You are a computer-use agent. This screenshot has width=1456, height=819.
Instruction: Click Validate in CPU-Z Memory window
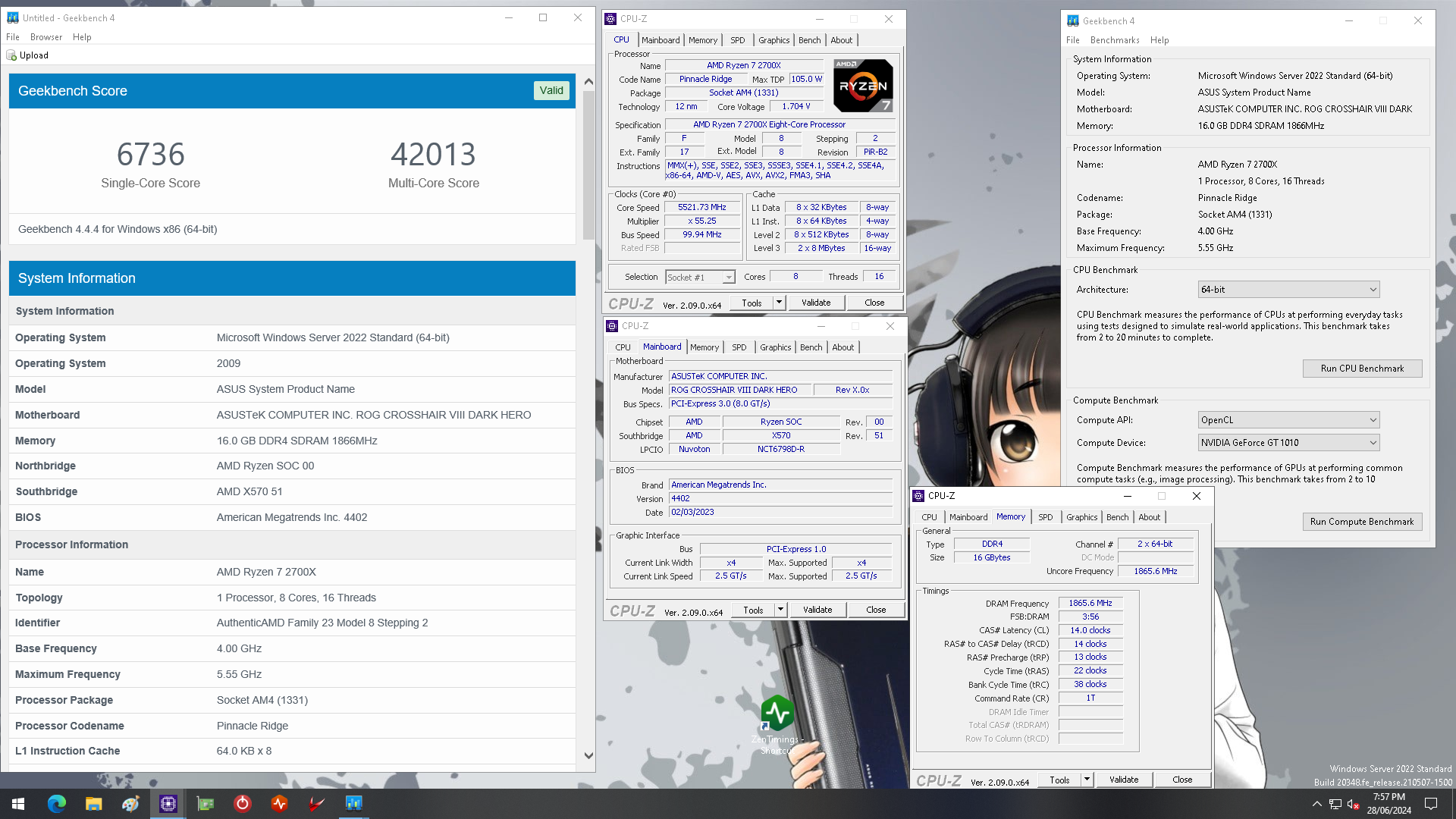click(x=1124, y=780)
